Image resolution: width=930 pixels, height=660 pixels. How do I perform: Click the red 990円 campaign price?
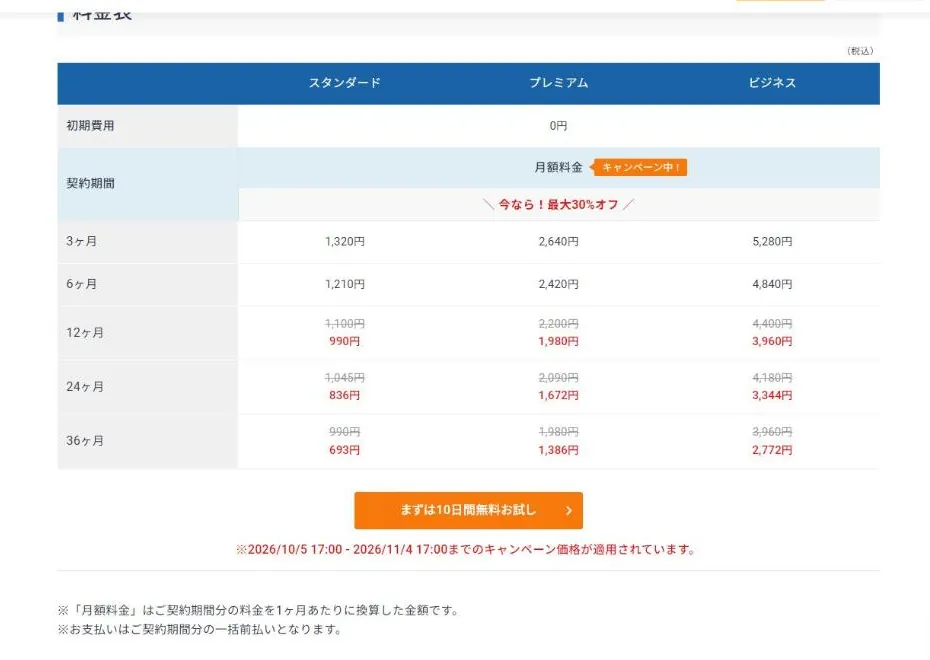coord(345,342)
